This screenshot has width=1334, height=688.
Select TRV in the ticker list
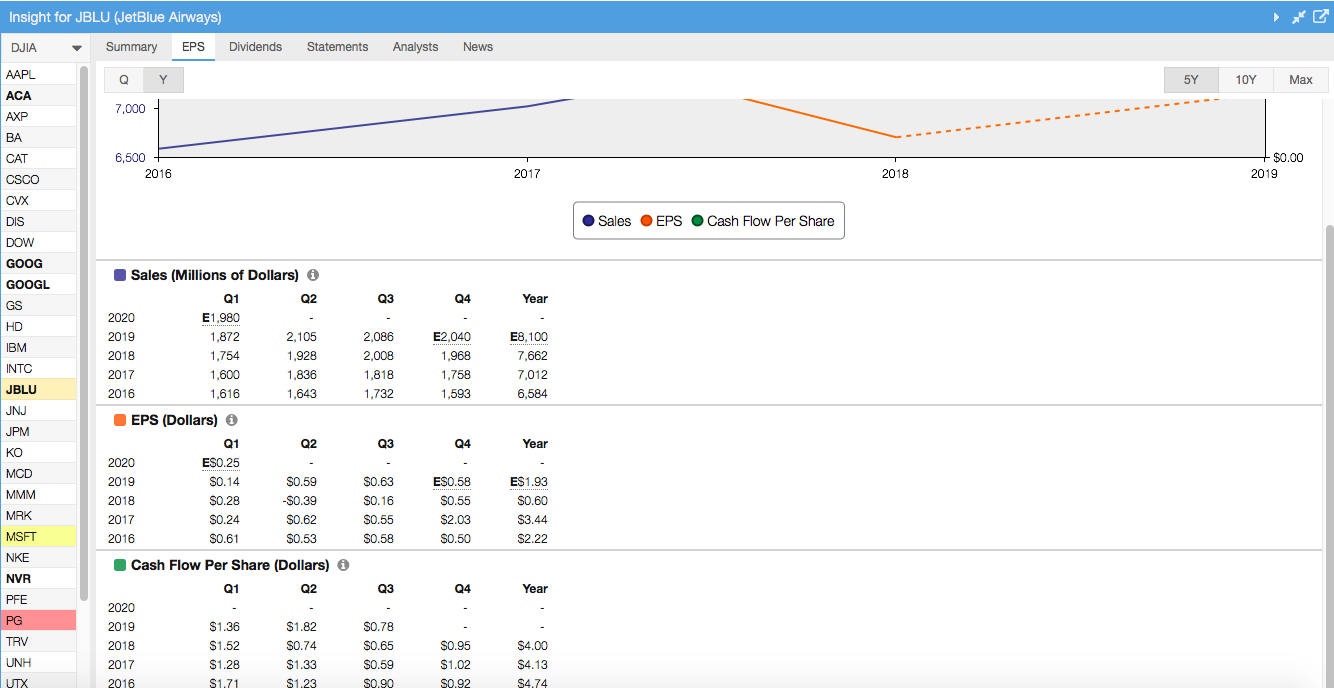(x=38, y=642)
